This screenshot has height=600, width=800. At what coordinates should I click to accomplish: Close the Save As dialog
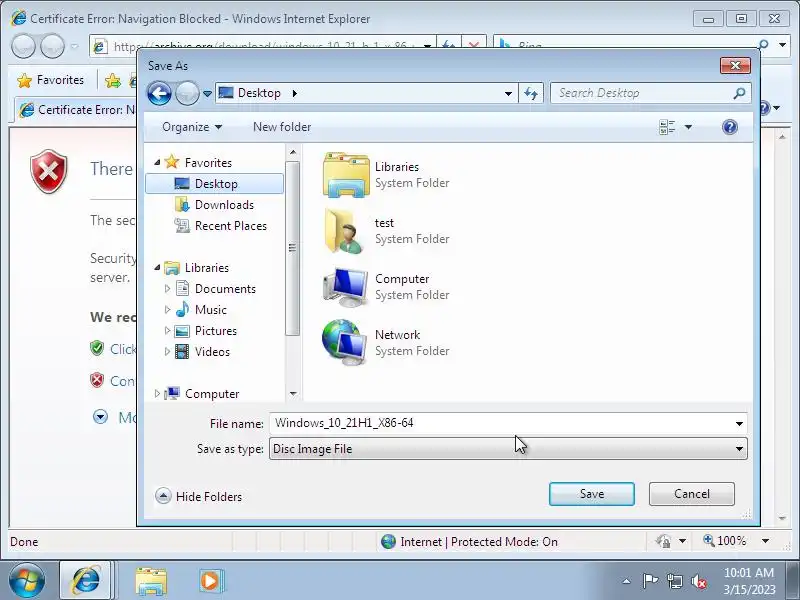tap(735, 65)
